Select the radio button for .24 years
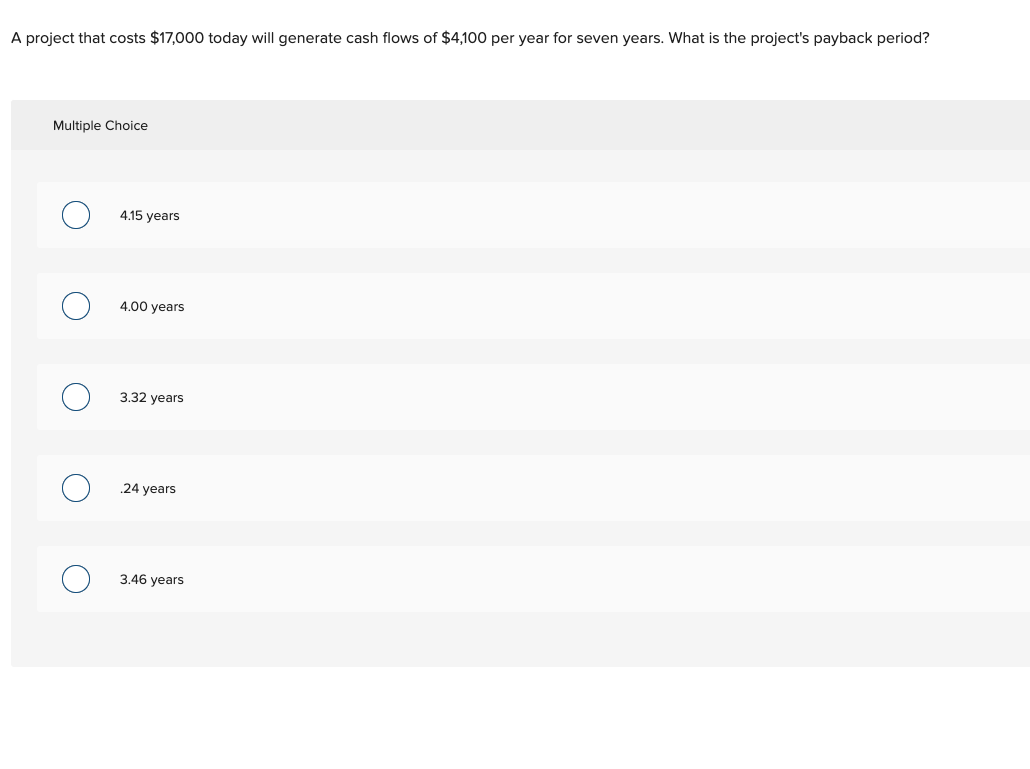Image resolution: width=1030 pixels, height=769 pixels. pyautogui.click(x=76, y=488)
